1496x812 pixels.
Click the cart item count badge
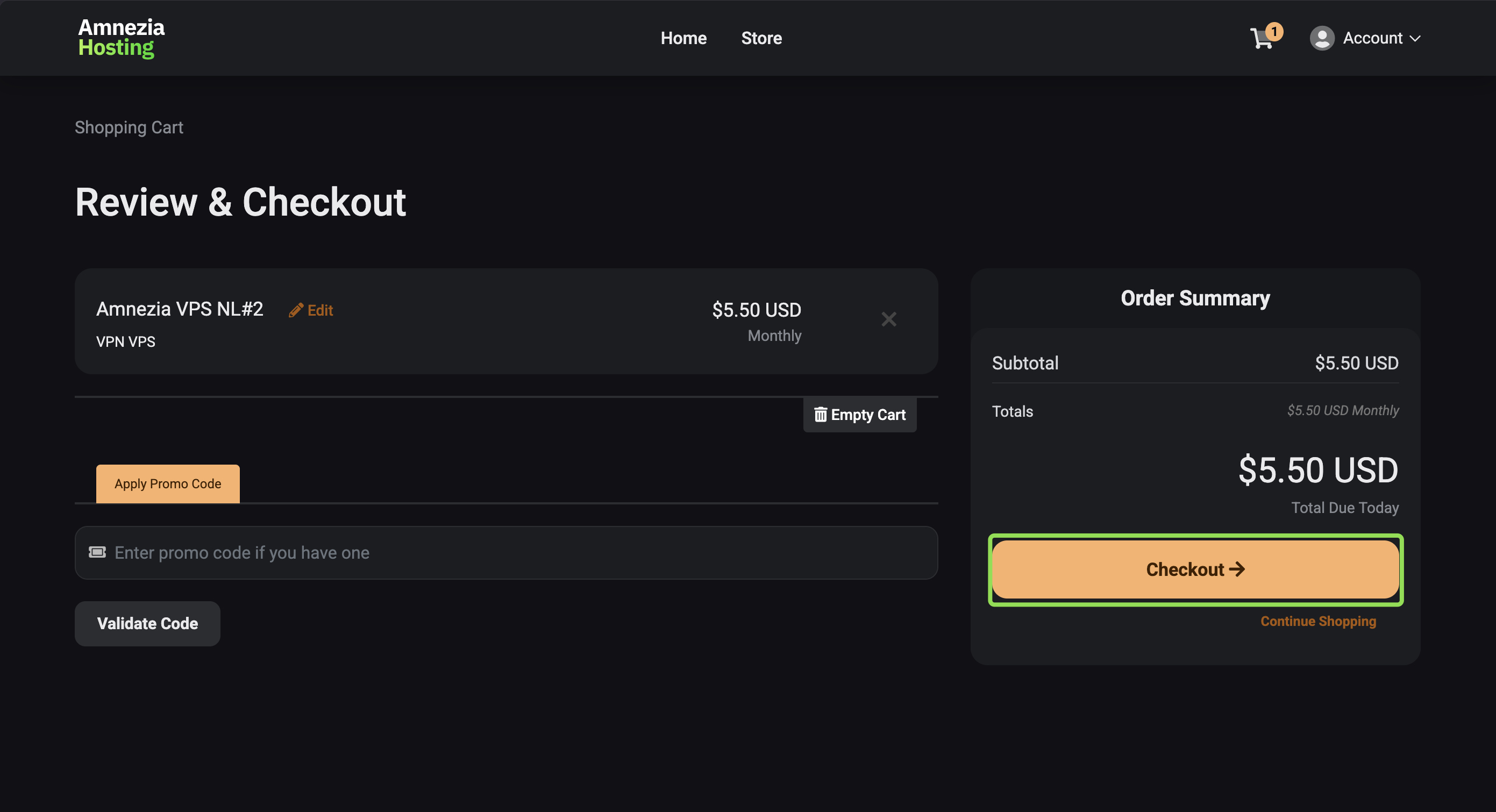click(1274, 31)
